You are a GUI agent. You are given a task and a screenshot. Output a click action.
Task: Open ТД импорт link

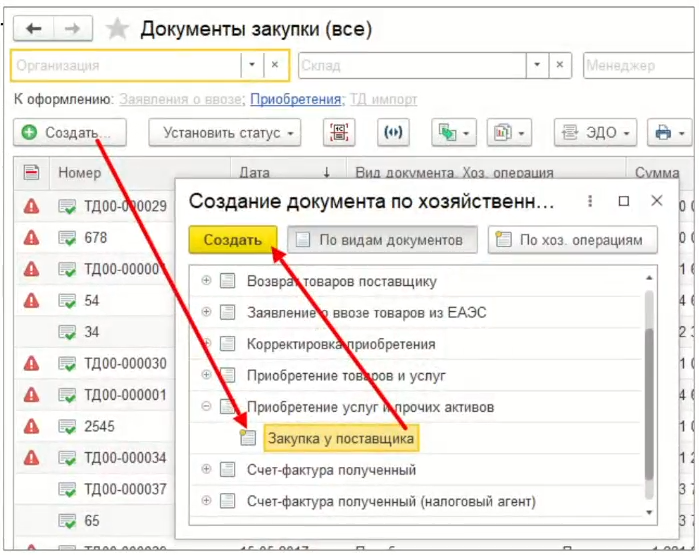tap(383, 99)
